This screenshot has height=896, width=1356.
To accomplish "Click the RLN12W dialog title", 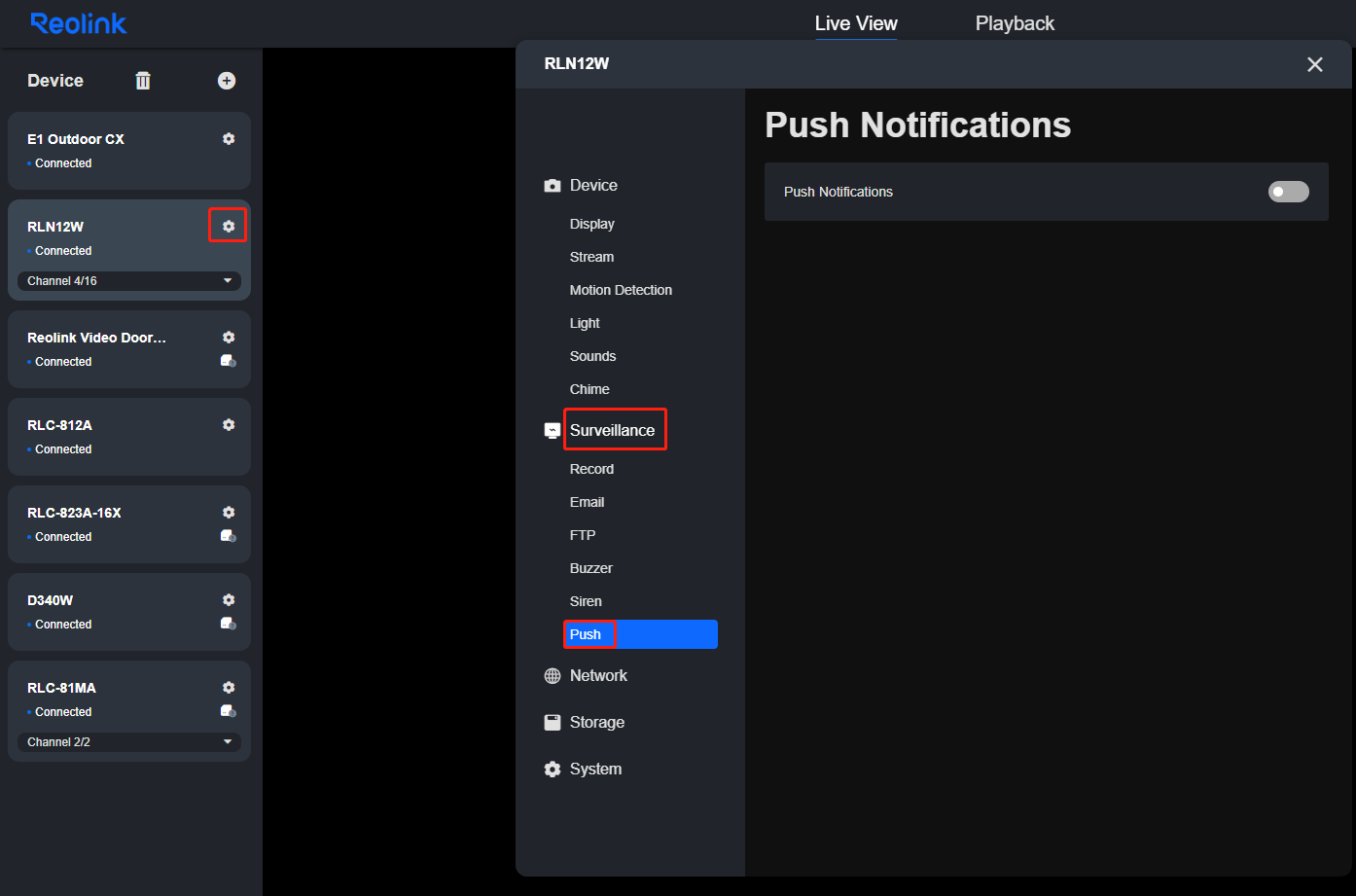I will (577, 64).
